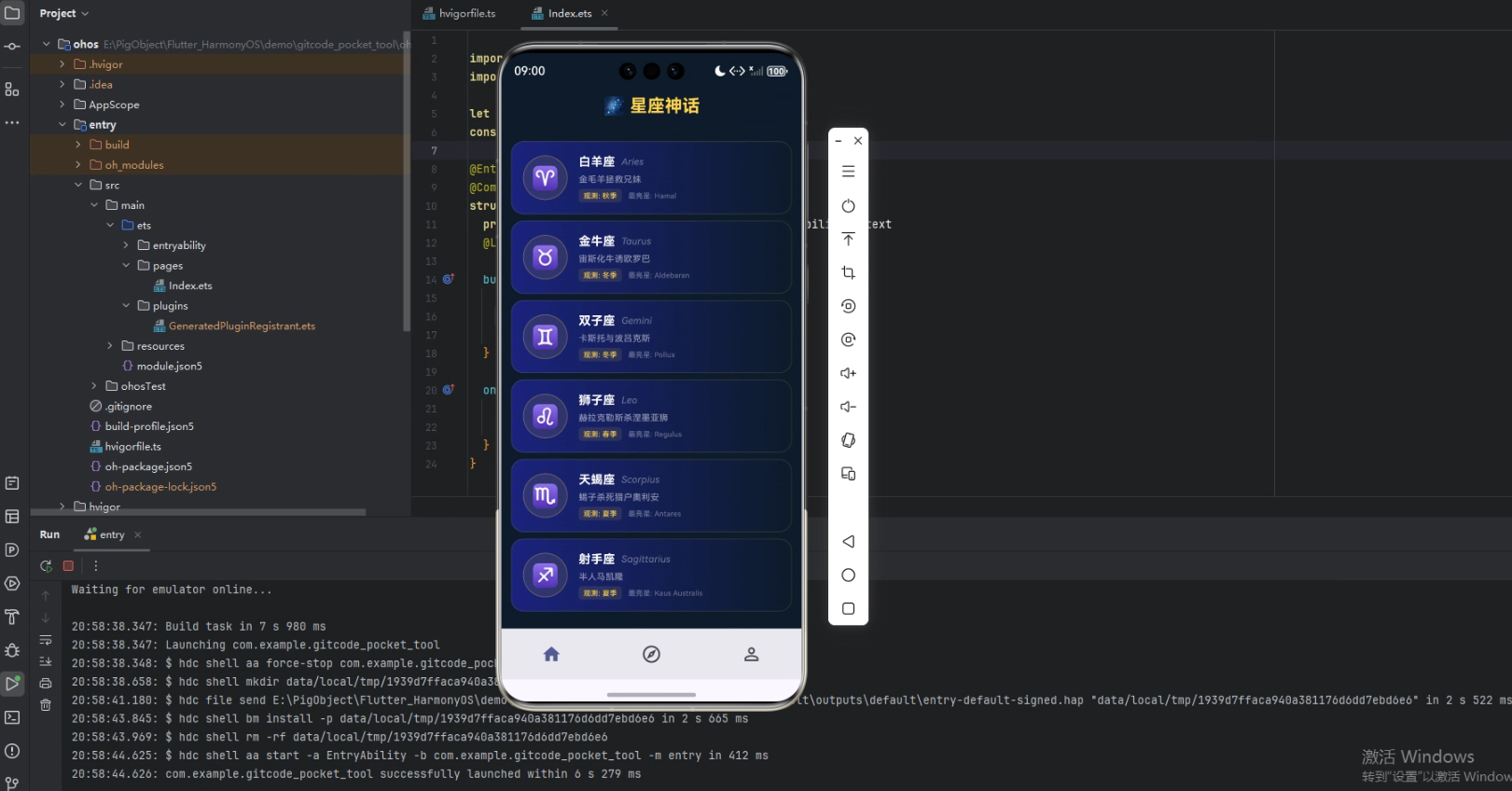Viewport: 1512px width, 791px height.
Task: Collapse the src folder
Action: pyautogui.click(x=78, y=185)
